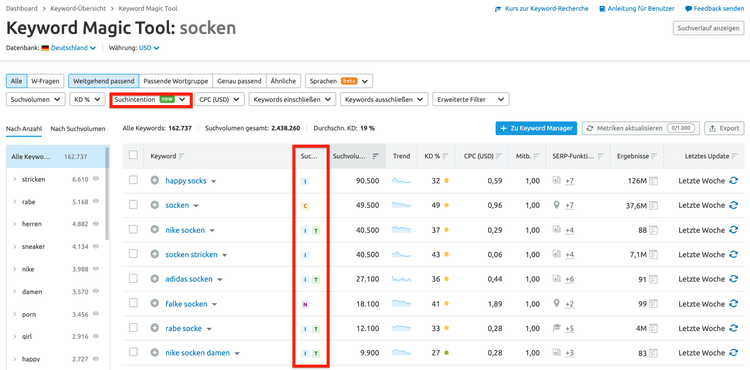Add 'socken stricken' with its plus icon
The image size is (750, 370).
coord(154,255)
